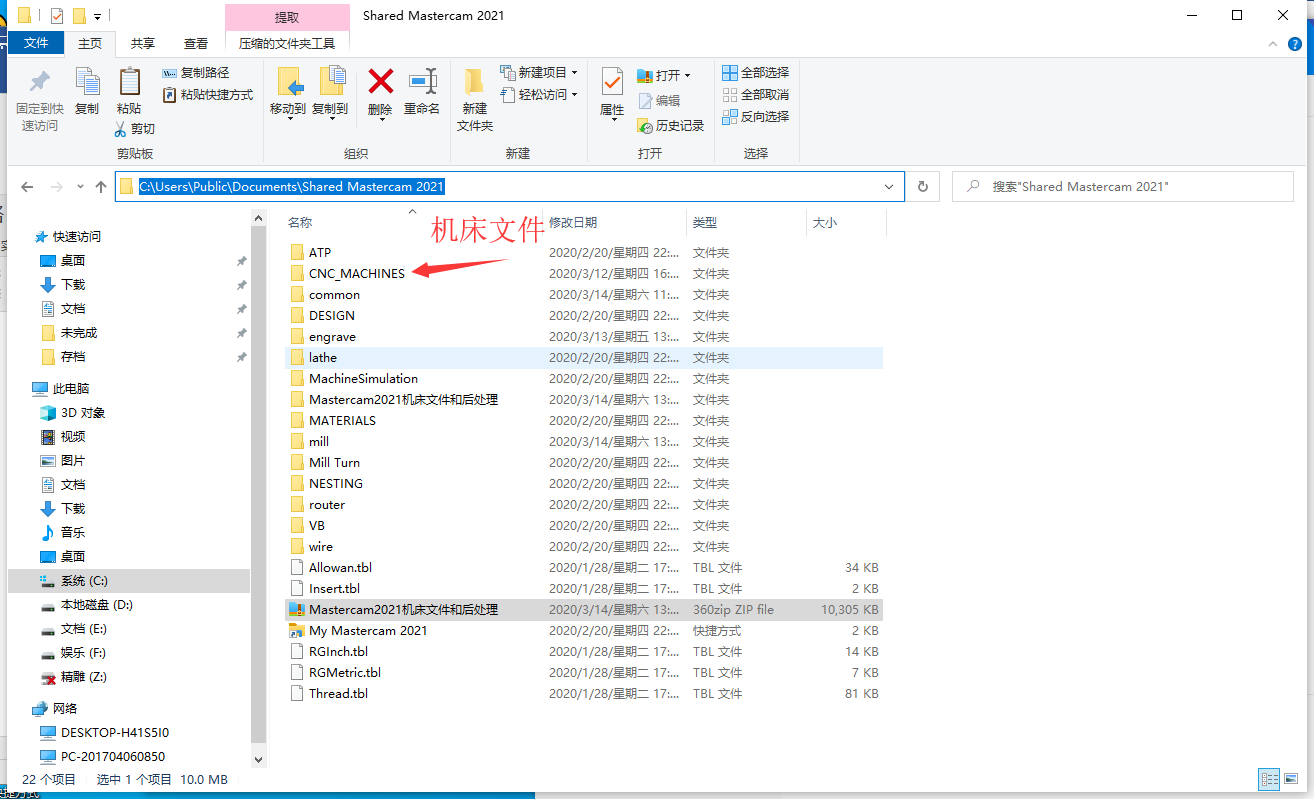Viewport: 1314px width, 799px height.
Task: Select the Mastercam2021机床文件和后处理 ZIP file
Action: point(583,609)
